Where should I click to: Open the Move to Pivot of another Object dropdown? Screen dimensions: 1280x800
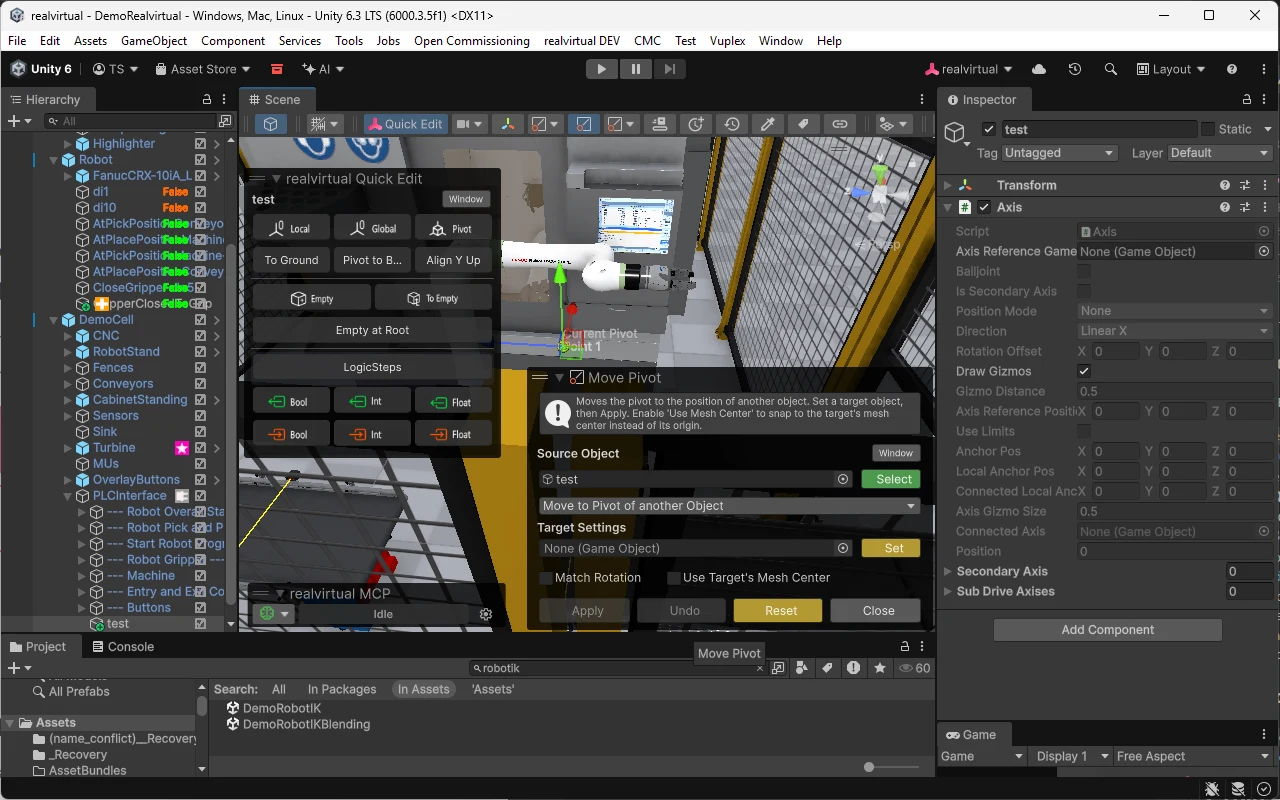[x=729, y=506]
